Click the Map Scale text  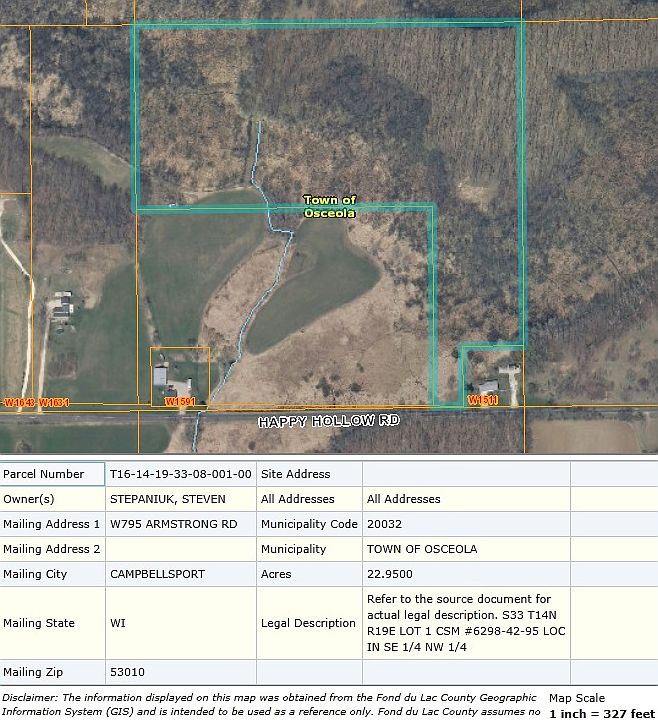577,698
